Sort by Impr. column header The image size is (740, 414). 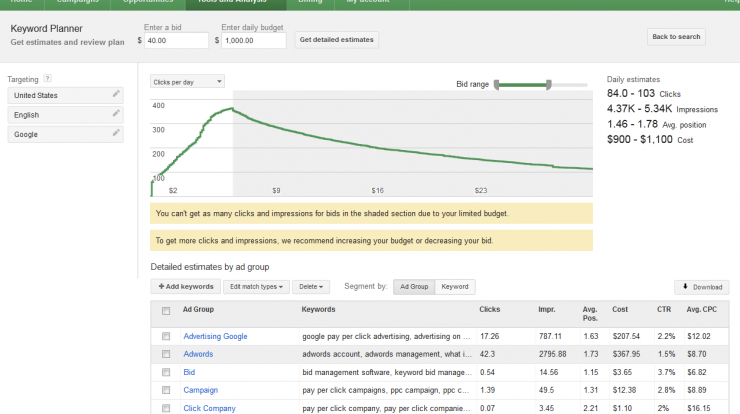(547, 309)
